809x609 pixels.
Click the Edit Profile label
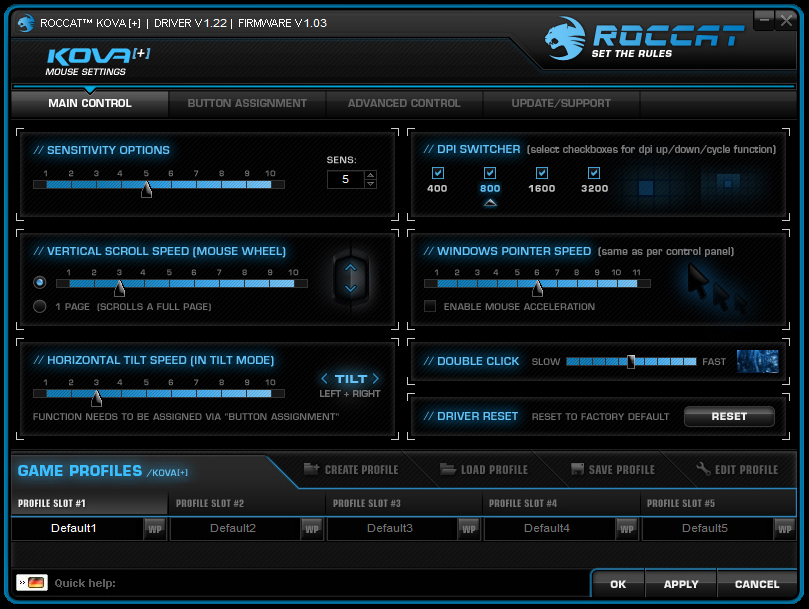(747, 470)
